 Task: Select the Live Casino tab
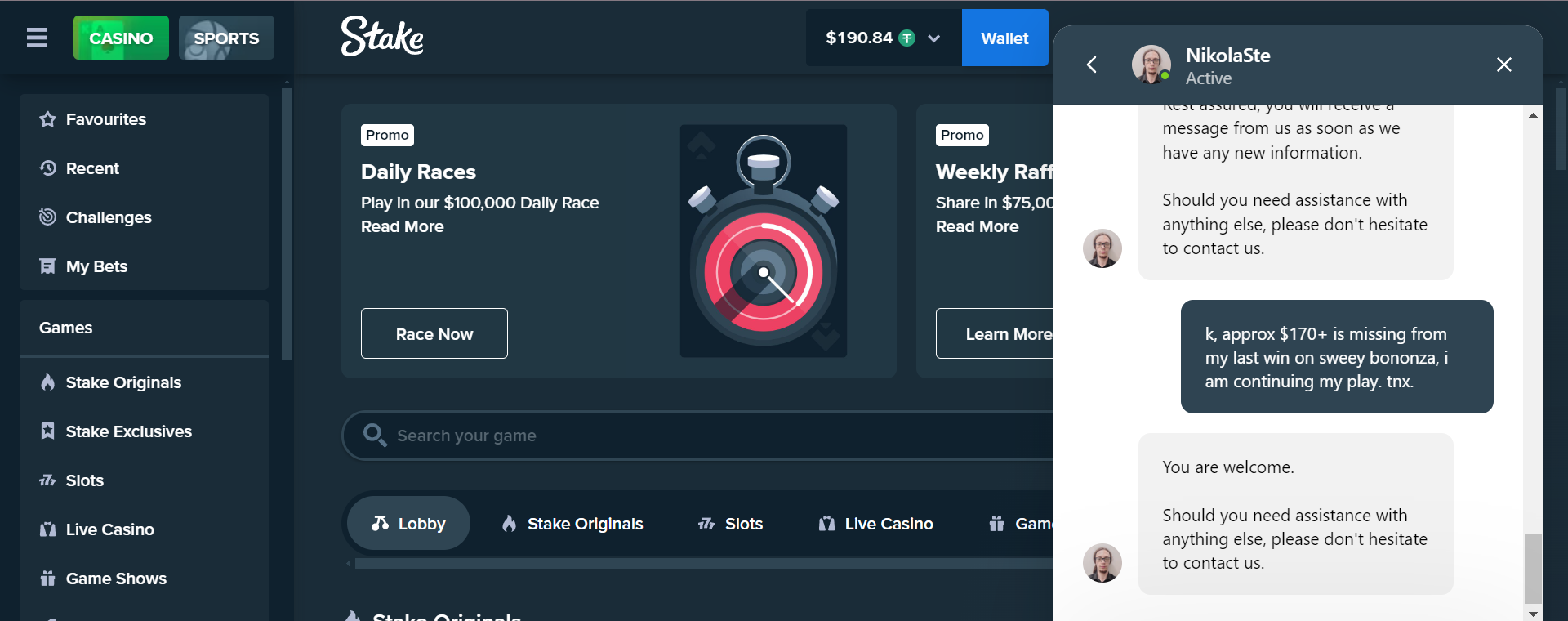876,523
